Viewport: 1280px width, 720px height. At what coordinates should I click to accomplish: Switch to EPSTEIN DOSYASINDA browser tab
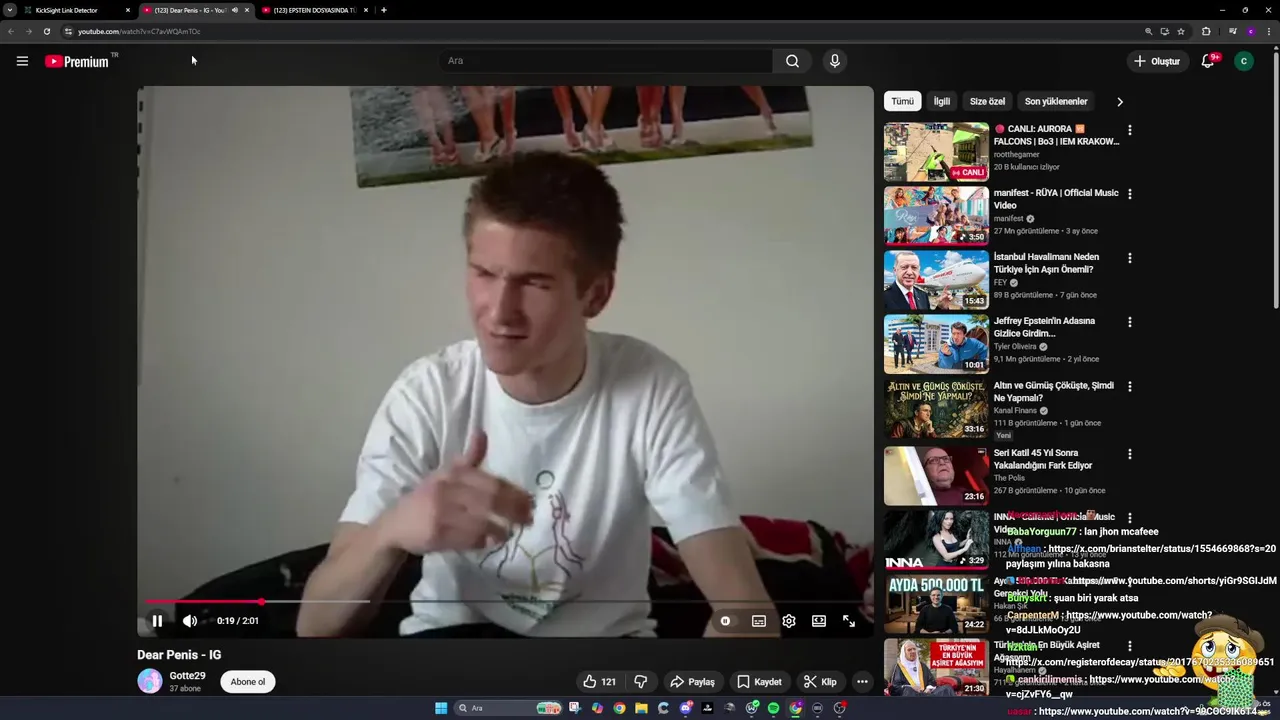[315, 10]
